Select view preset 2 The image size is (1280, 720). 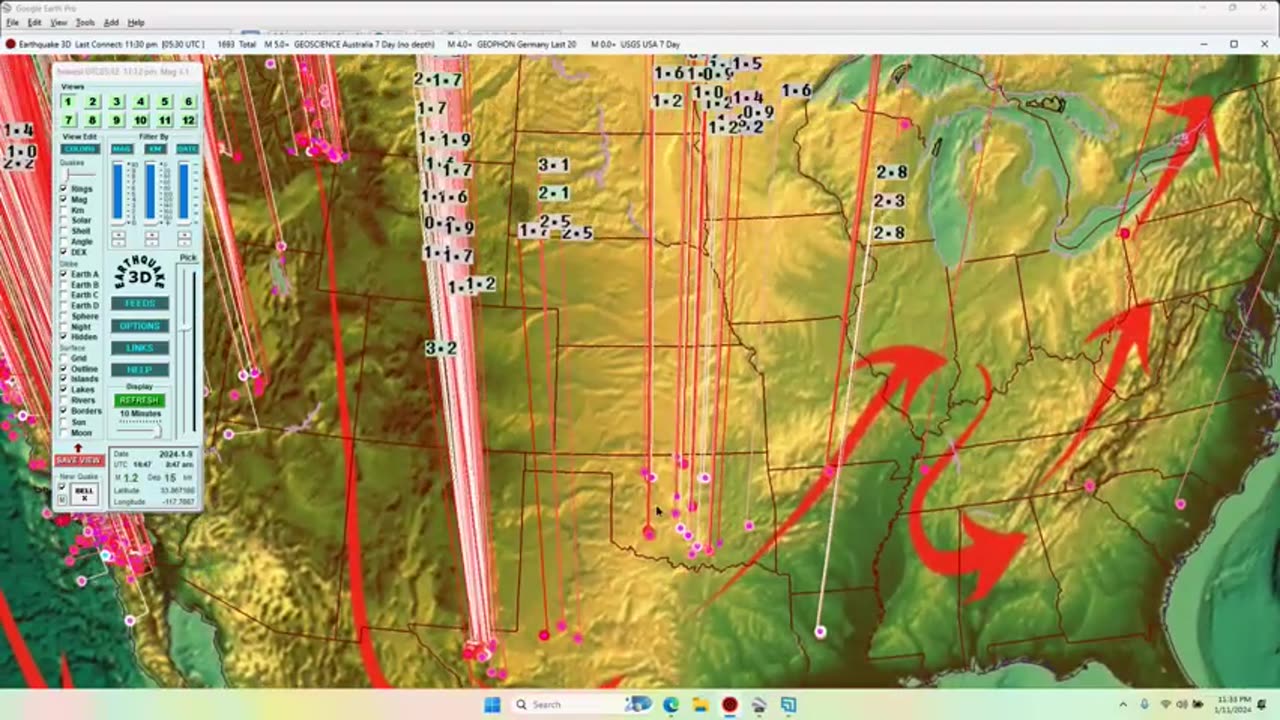pyautogui.click(x=92, y=101)
